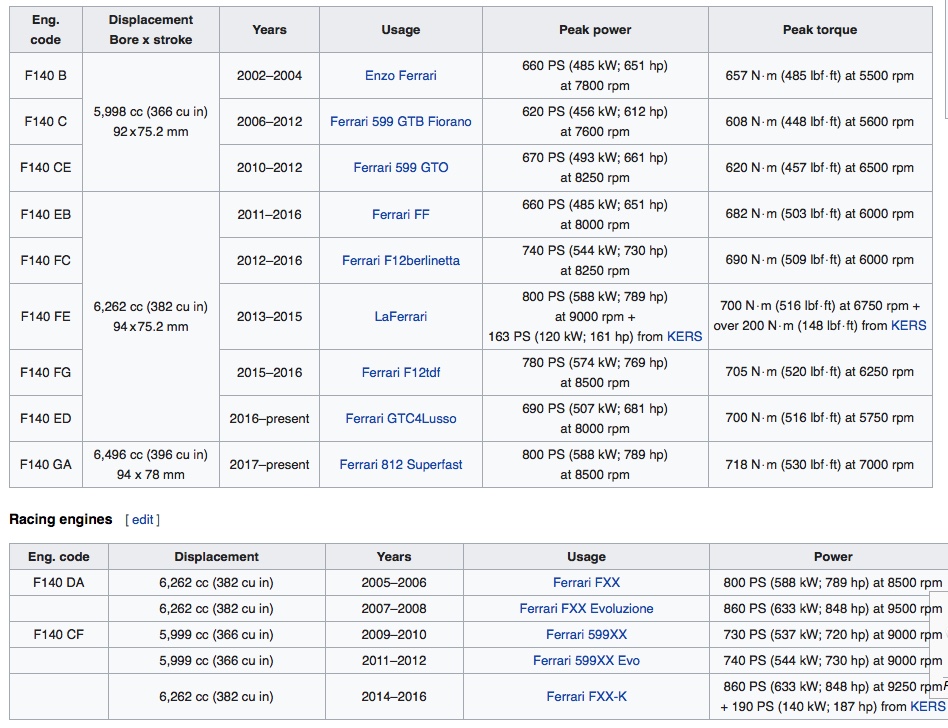Click the 718 N·m at 7000 rpm cell
This screenshot has height=728, width=948.
(x=820, y=464)
